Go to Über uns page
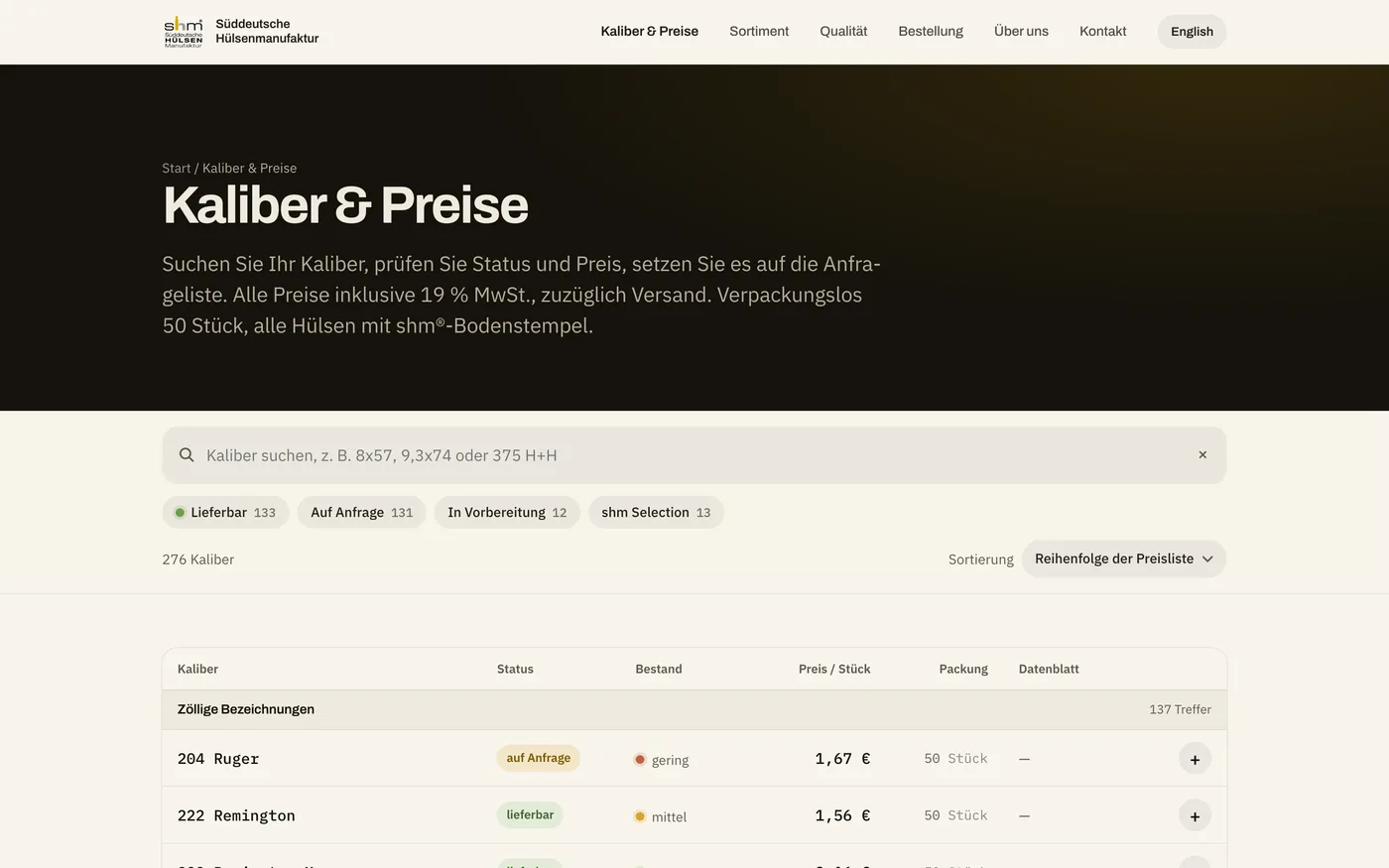This screenshot has width=1389, height=868. [1021, 32]
